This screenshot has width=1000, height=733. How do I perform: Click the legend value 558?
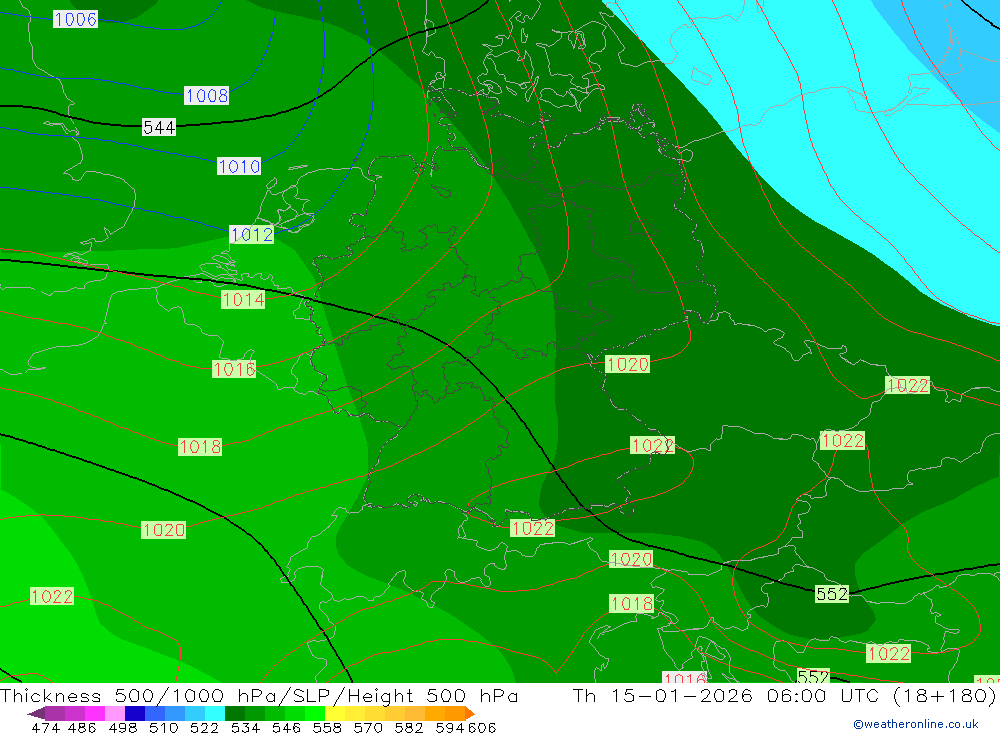pyautogui.click(x=327, y=727)
